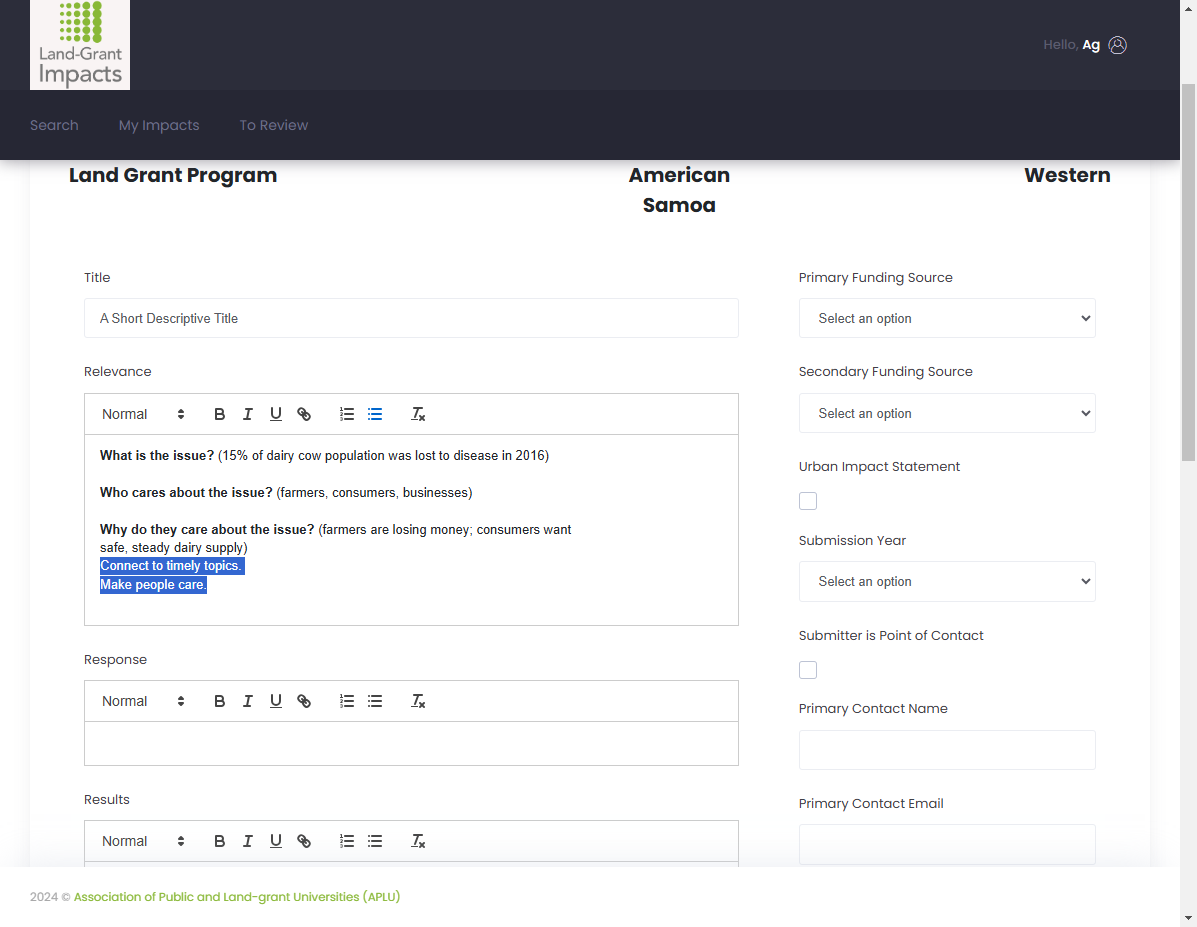Apply numbered list in Relevance editor
This screenshot has width=1197, height=927.
pos(347,414)
